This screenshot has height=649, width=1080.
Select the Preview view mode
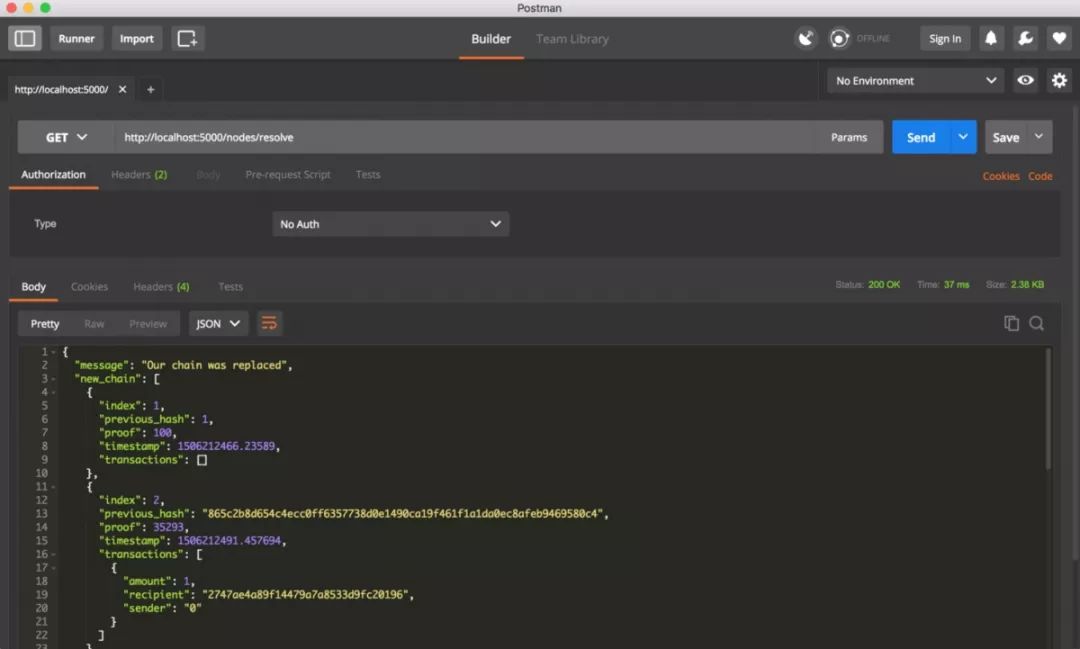[x=148, y=324]
